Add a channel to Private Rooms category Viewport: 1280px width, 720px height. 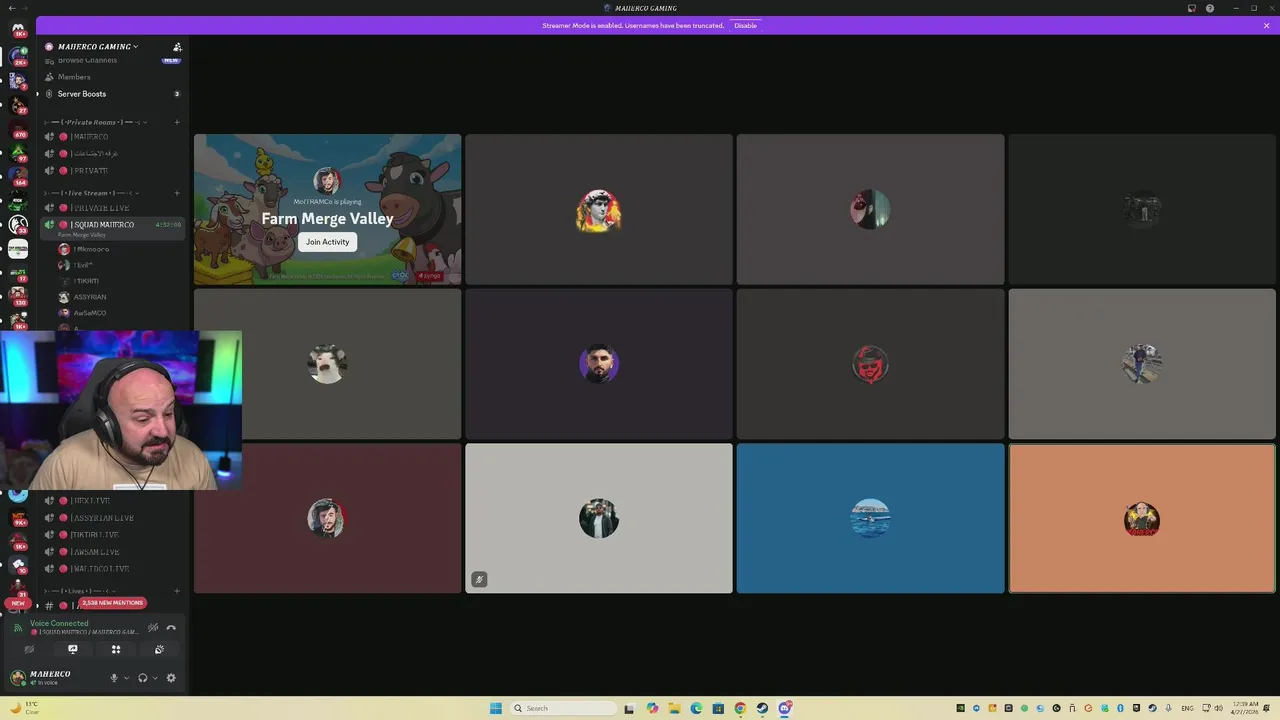(x=177, y=122)
